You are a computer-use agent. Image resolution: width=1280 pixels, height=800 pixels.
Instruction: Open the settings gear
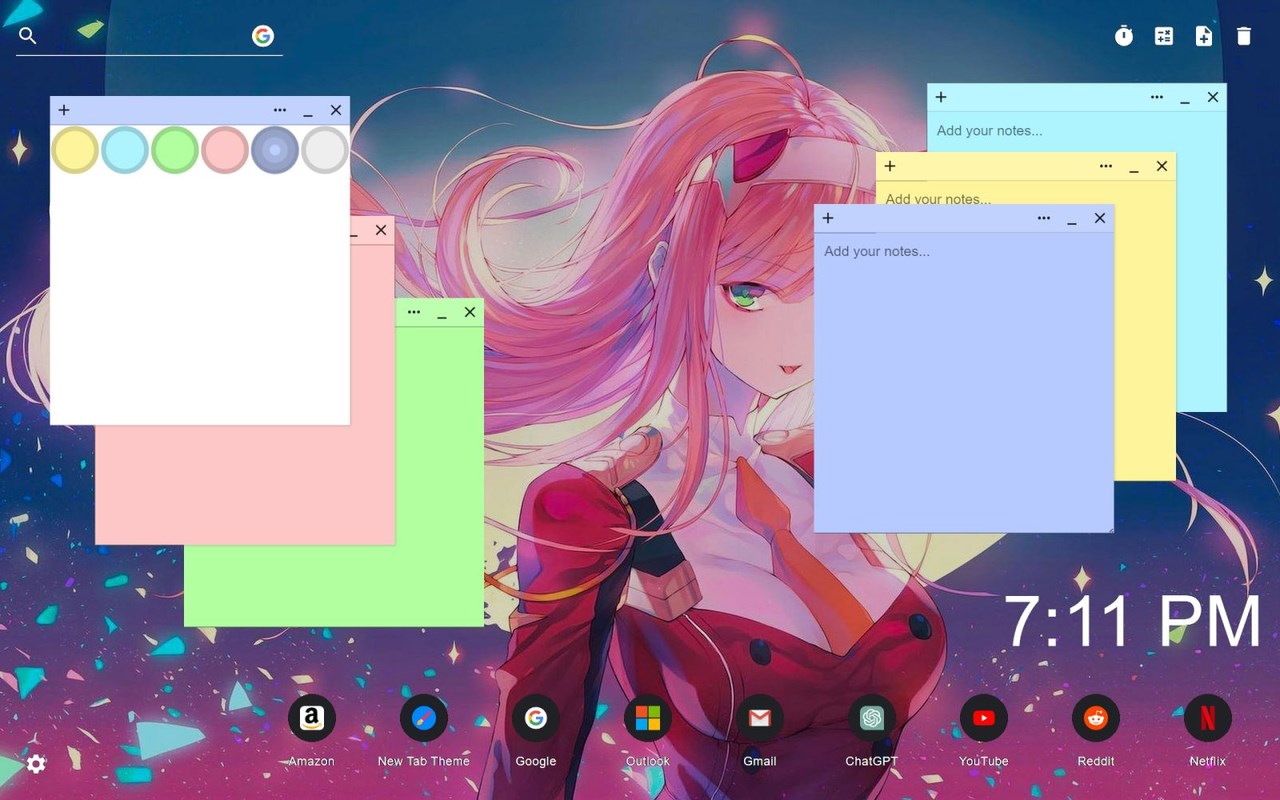click(x=36, y=764)
